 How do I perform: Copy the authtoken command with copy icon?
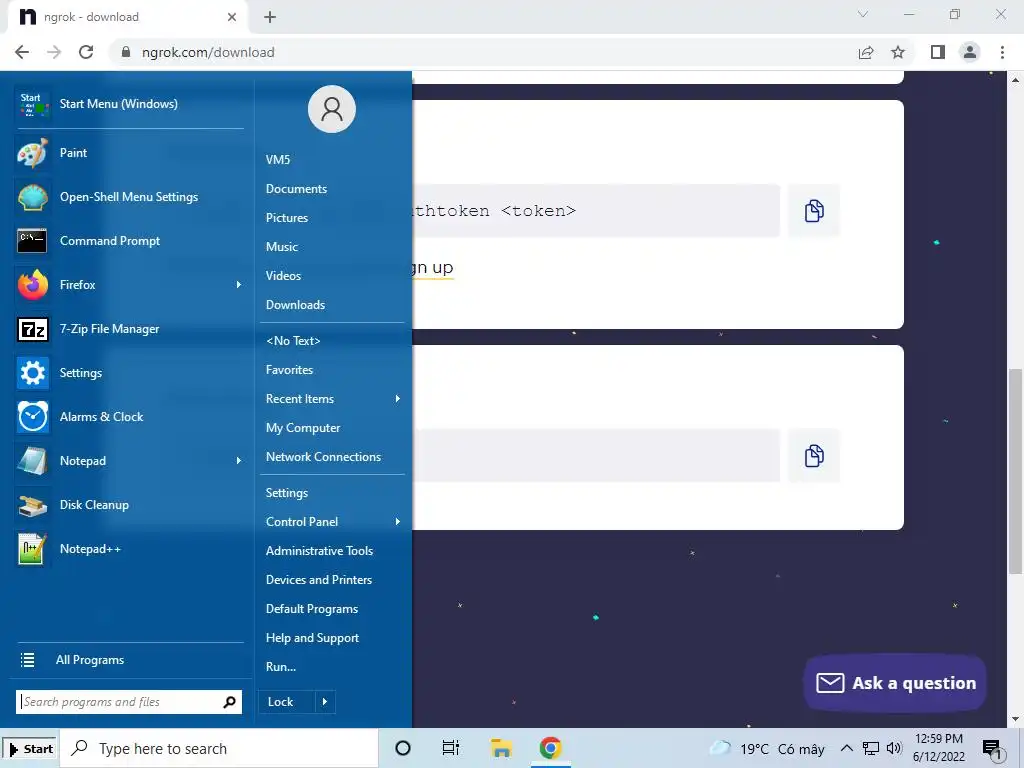pos(814,211)
